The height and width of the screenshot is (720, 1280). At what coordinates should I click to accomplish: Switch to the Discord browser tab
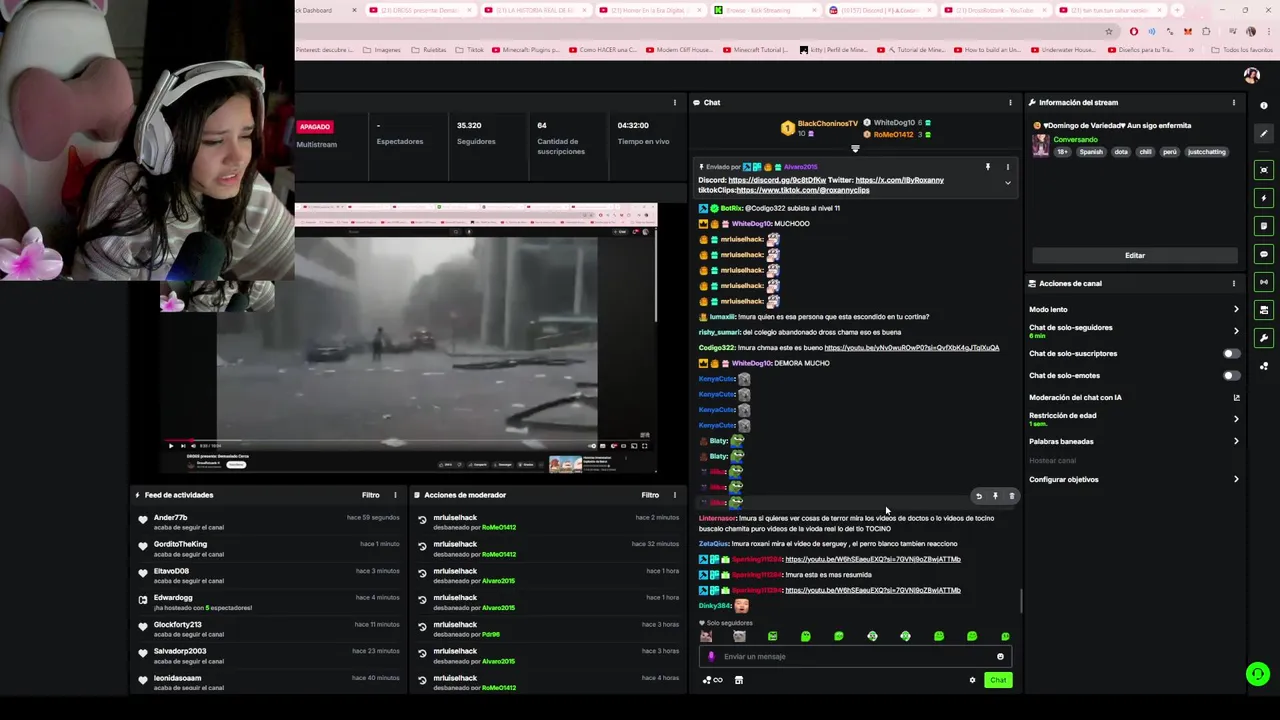pyautogui.click(x=883, y=10)
